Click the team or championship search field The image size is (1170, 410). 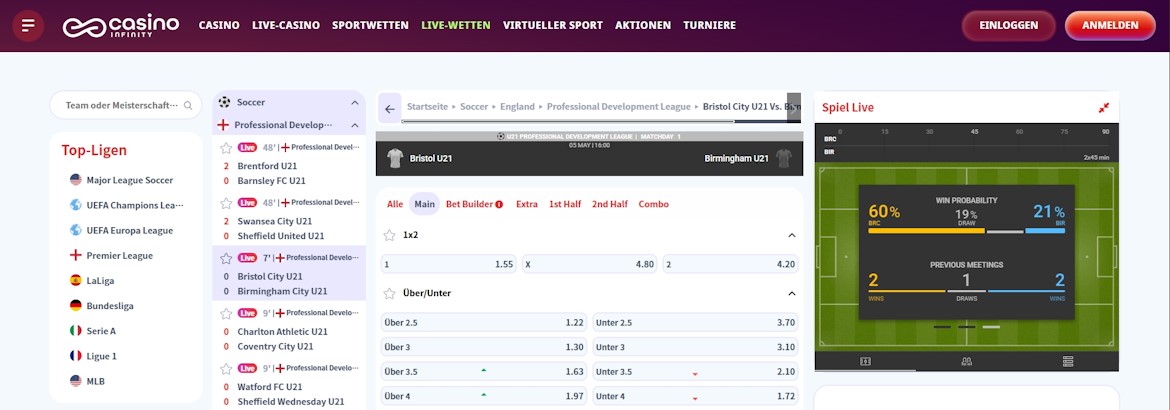tap(125, 105)
